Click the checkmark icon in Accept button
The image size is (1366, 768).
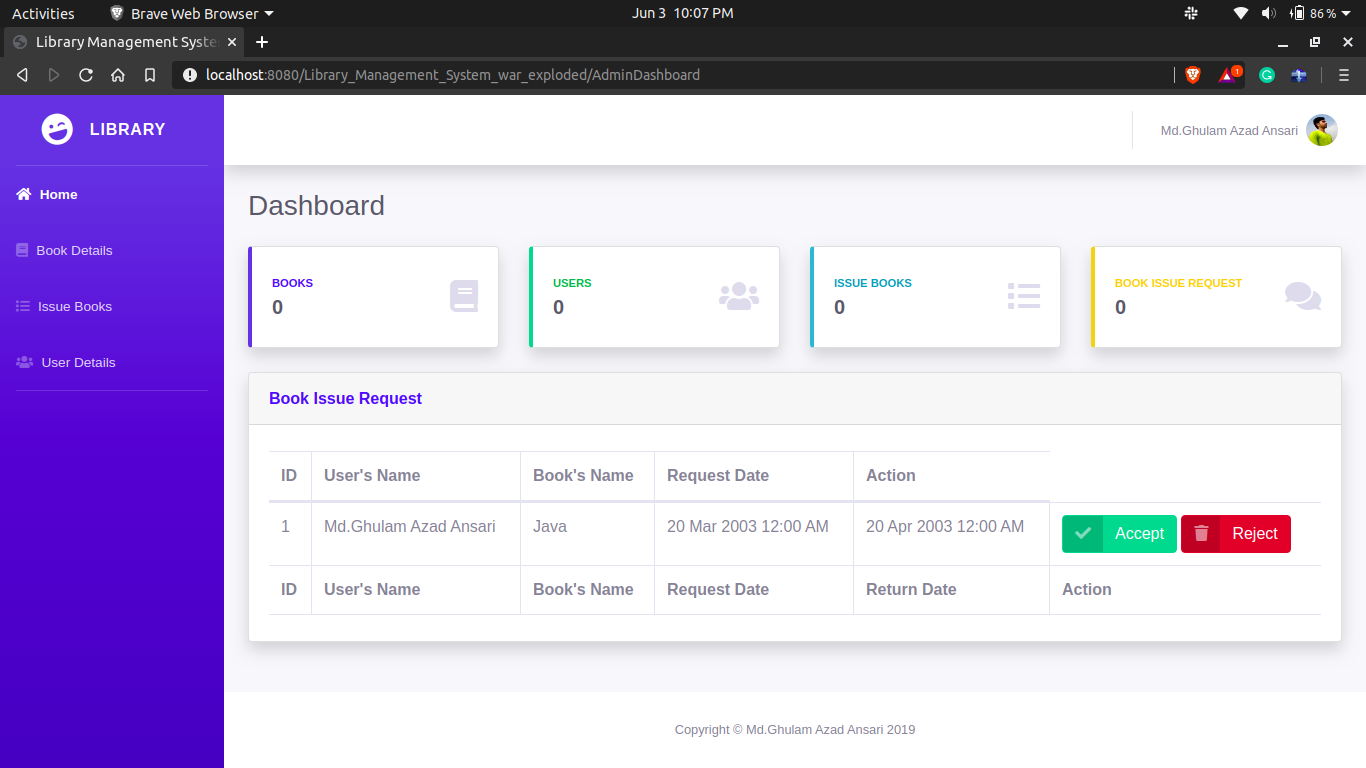click(x=1082, y=533)
